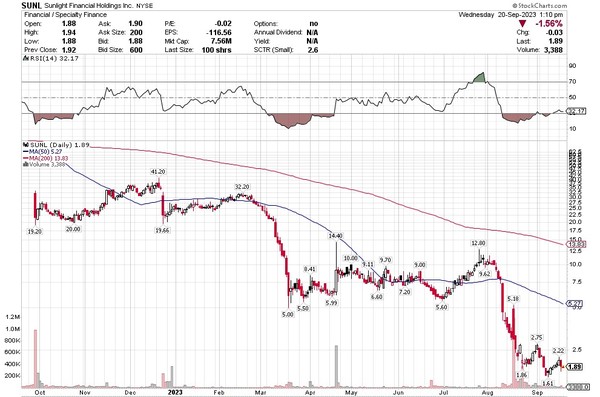Click the '9.70' price label

tap(385, 260)
